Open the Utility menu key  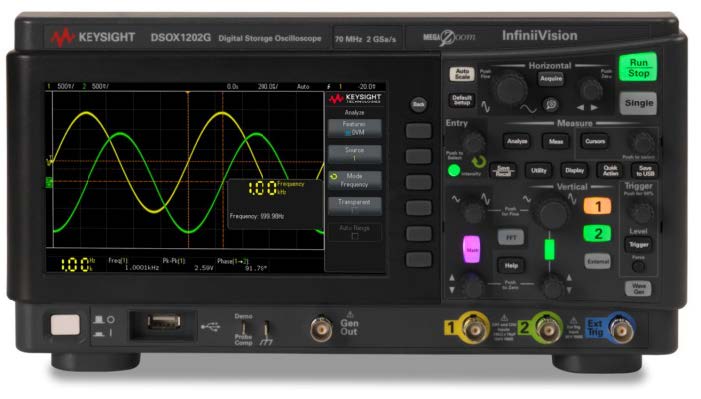(x=539, y=170)
